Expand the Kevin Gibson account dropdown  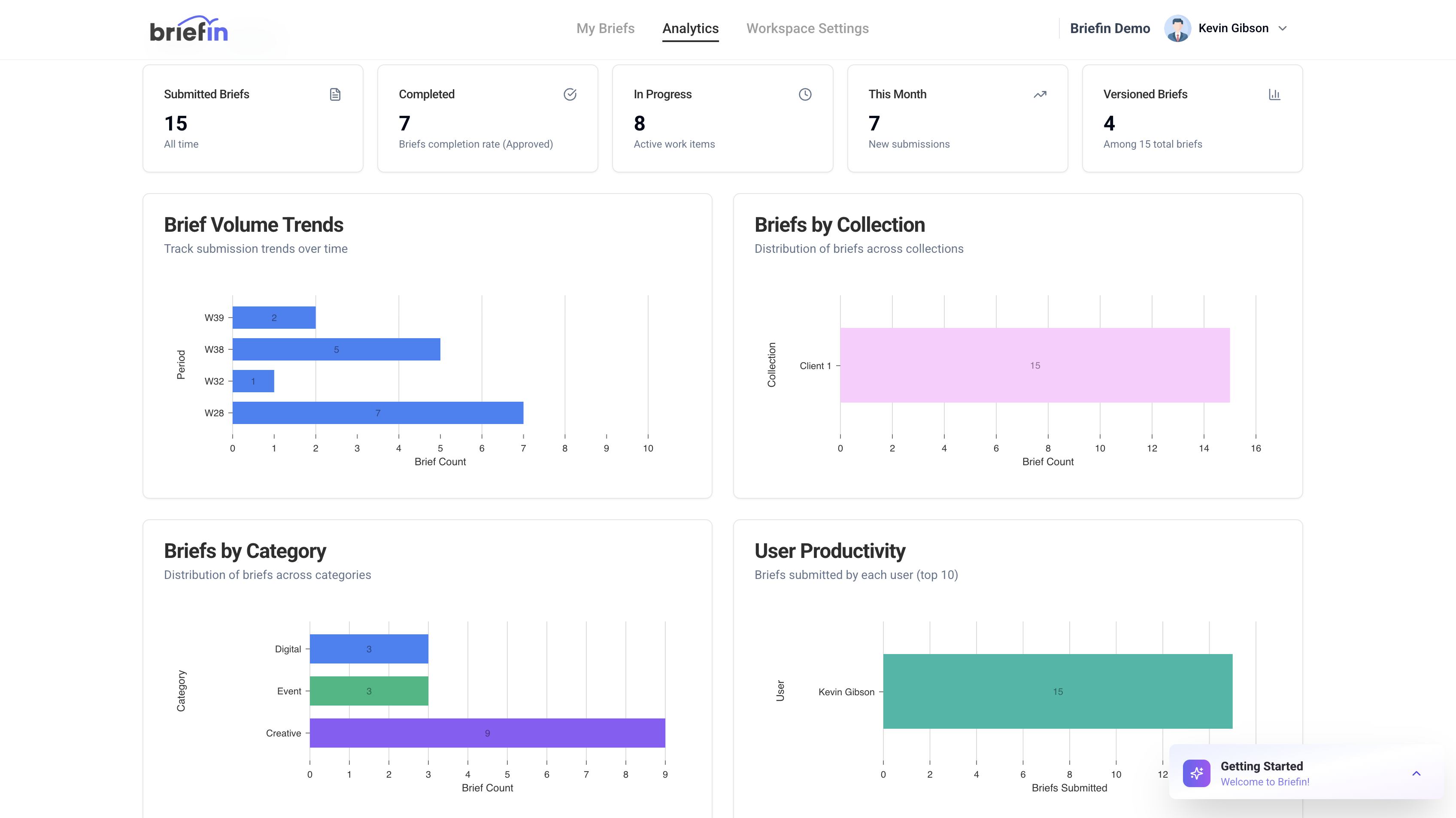pyautogui.click(x=1283, y=28)
